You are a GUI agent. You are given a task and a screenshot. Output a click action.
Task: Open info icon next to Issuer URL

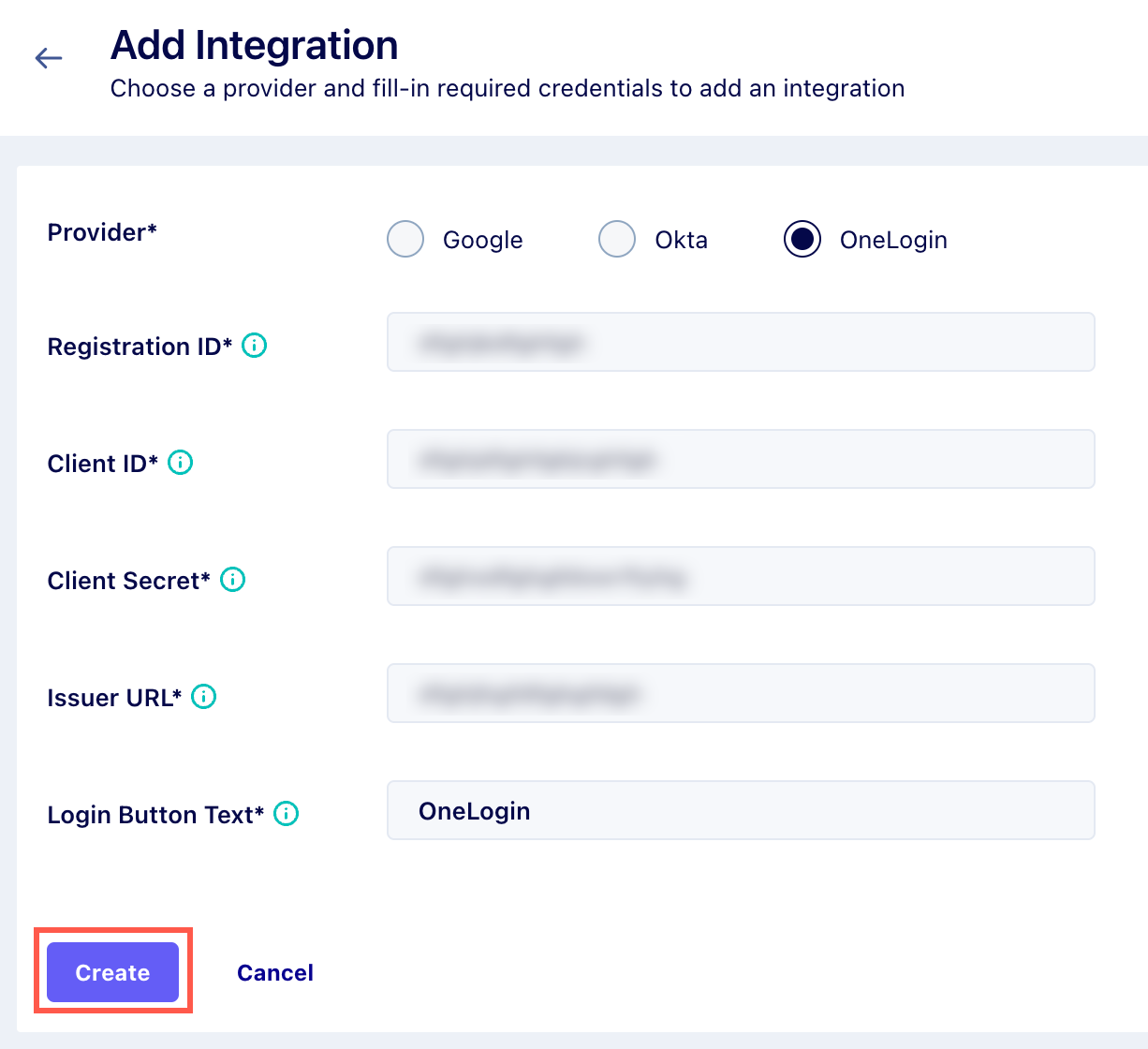point(204,697)
